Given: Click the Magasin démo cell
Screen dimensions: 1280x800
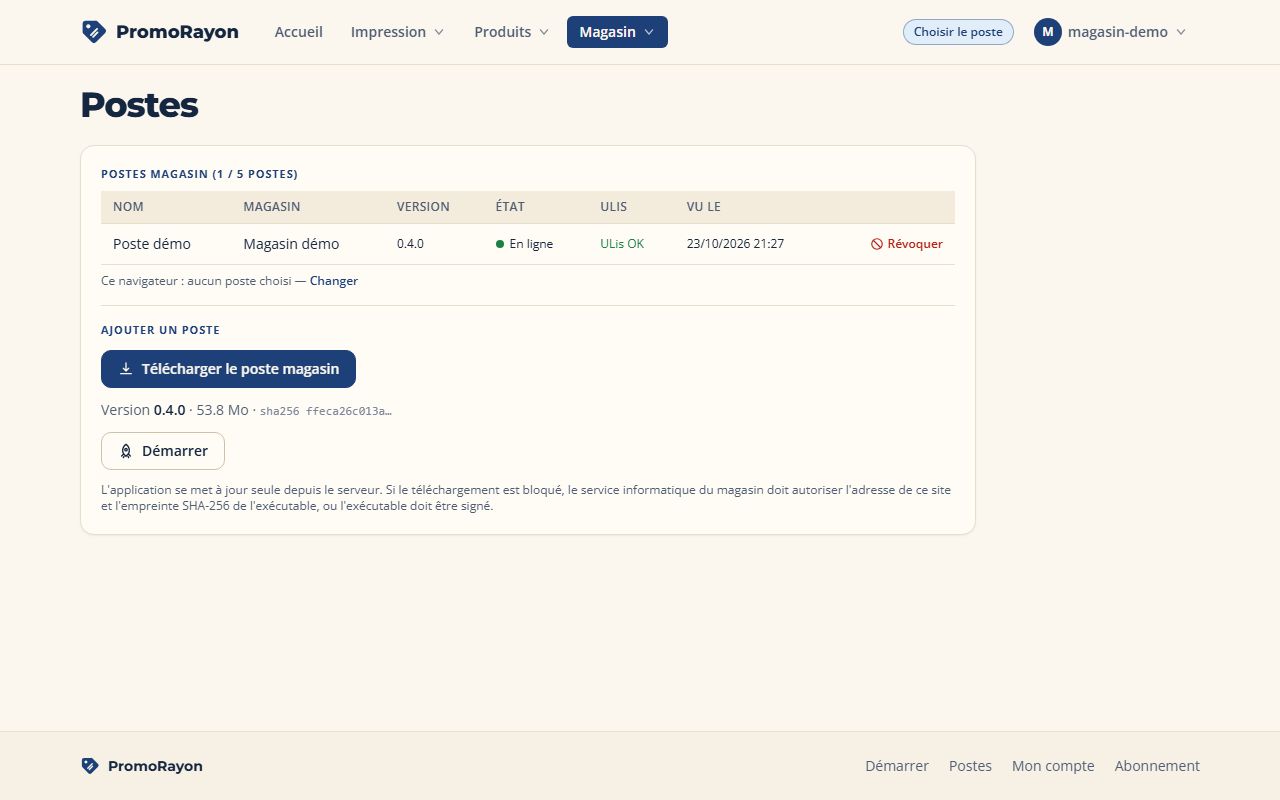Looking at the screenshot, I should (x=291, y=244).
